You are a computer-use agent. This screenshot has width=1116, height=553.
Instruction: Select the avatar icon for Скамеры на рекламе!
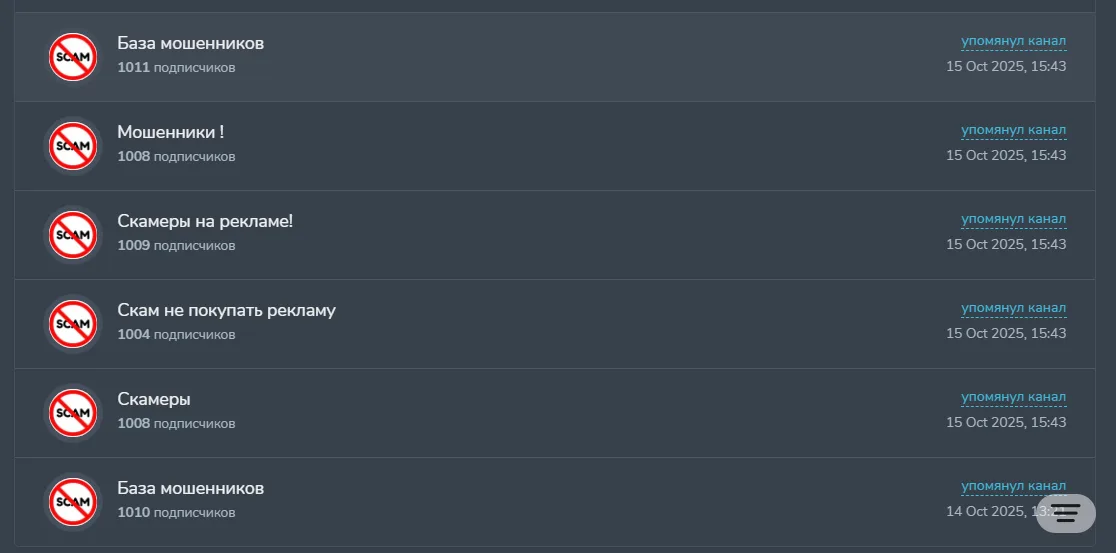(x=73, y=235)
